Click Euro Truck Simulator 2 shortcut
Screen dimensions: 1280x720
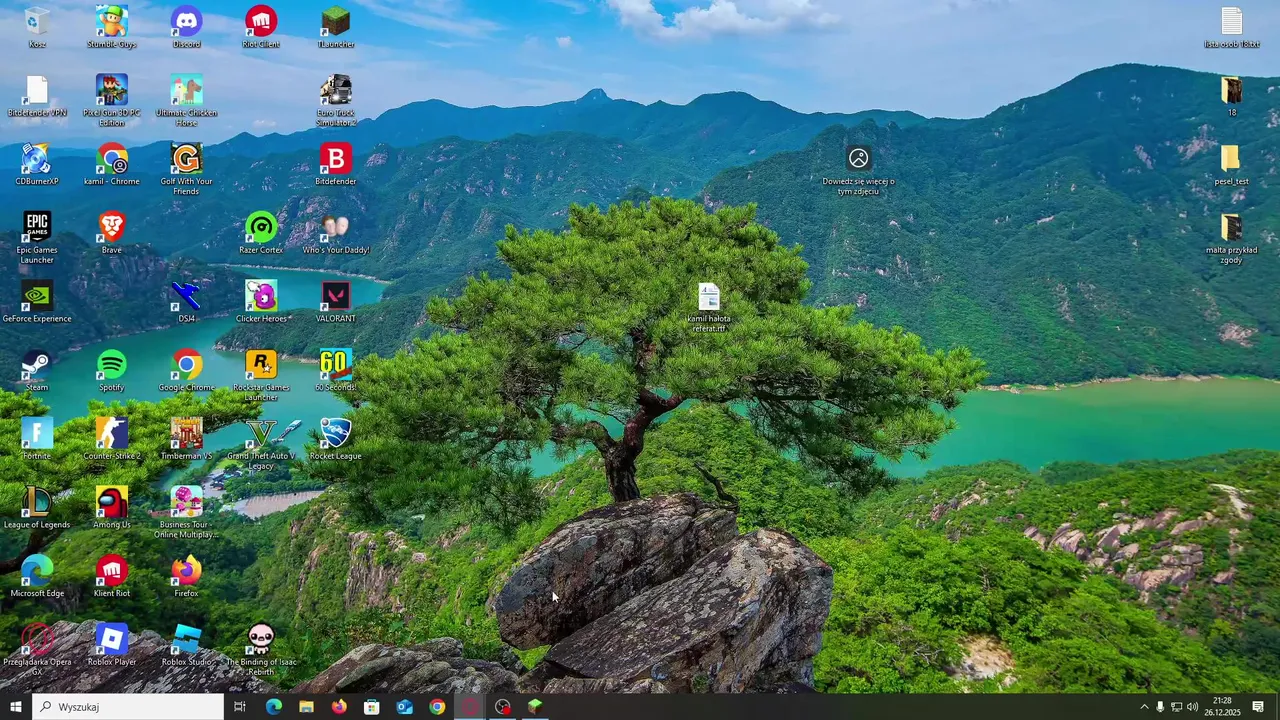pos(336,100)
